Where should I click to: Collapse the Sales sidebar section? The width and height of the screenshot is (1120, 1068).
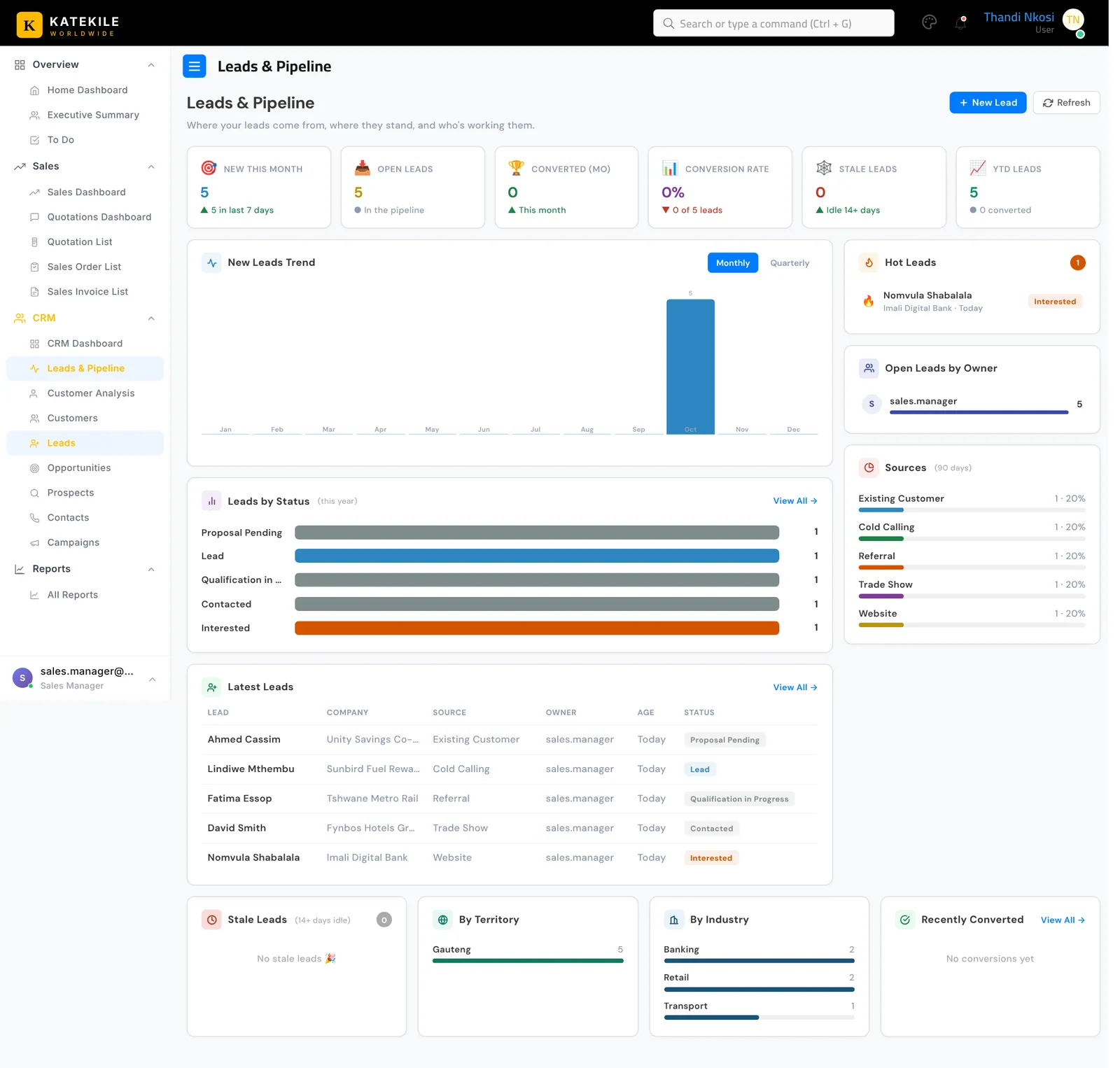click(151, 167)
